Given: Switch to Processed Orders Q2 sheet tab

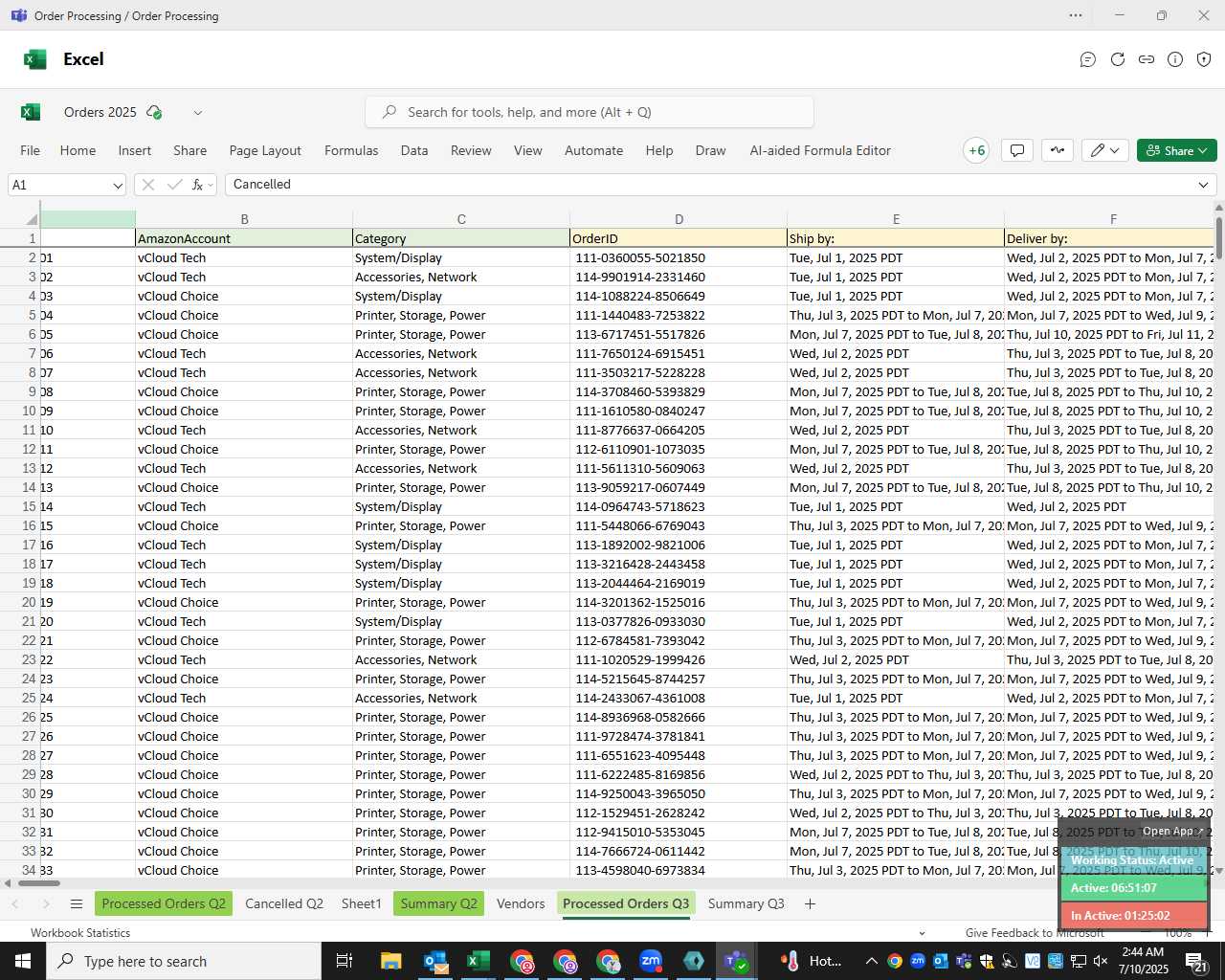Looking at the screenshot, I should tap(164, 903).
